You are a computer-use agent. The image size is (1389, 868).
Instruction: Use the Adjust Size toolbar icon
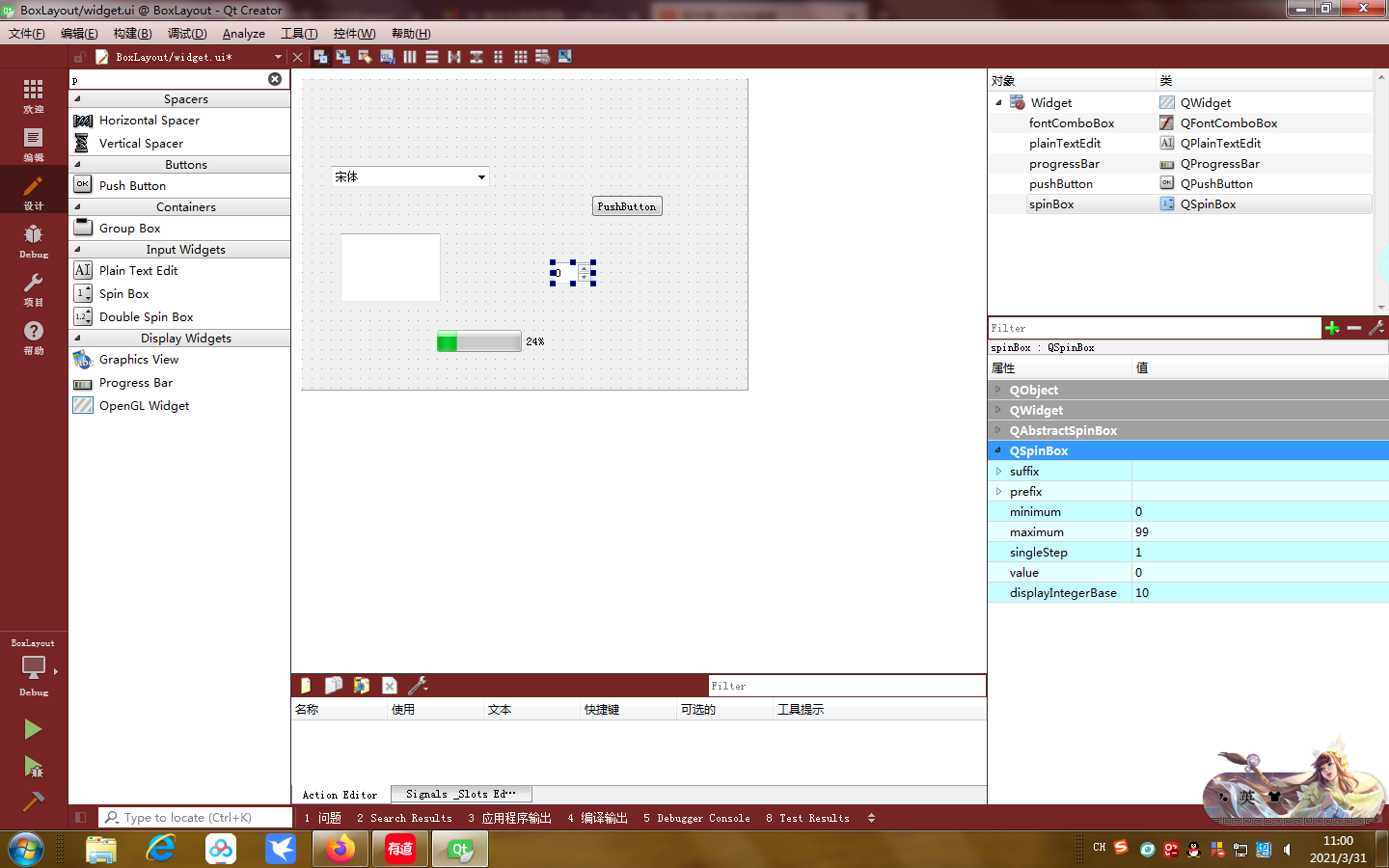[564, 56]
